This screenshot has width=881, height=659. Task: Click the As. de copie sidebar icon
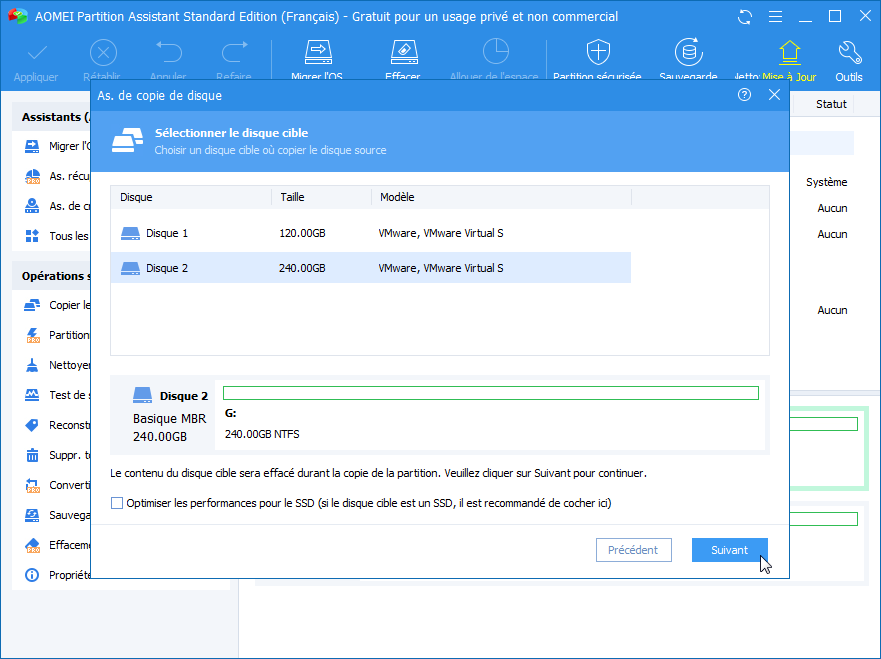coord(32,206)
